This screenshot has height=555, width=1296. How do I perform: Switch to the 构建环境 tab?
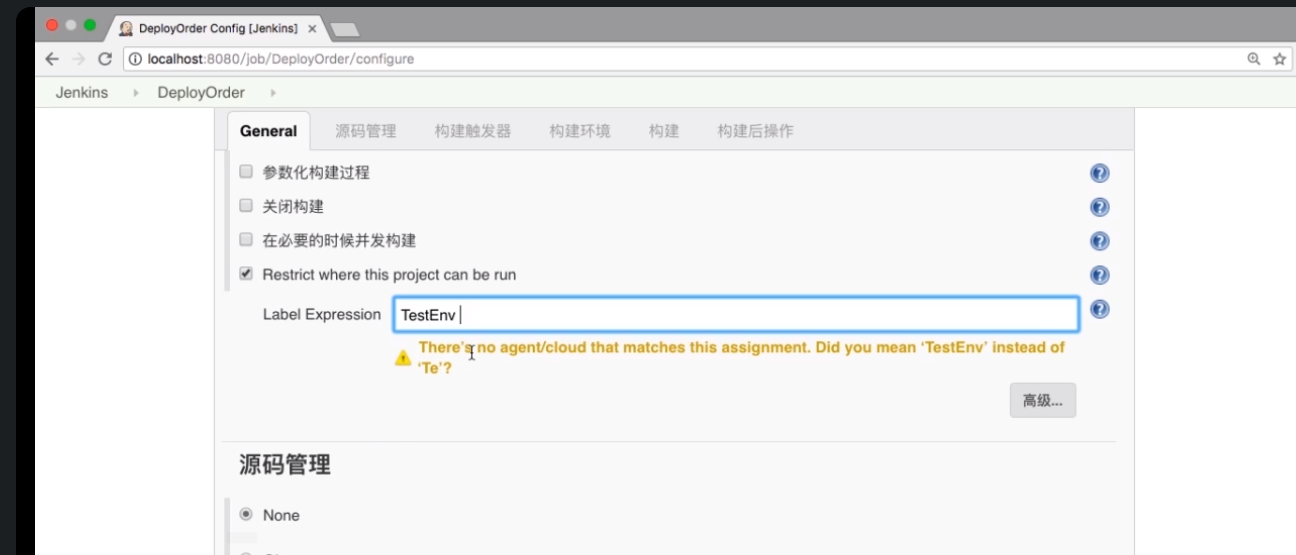tap(580, 131)
